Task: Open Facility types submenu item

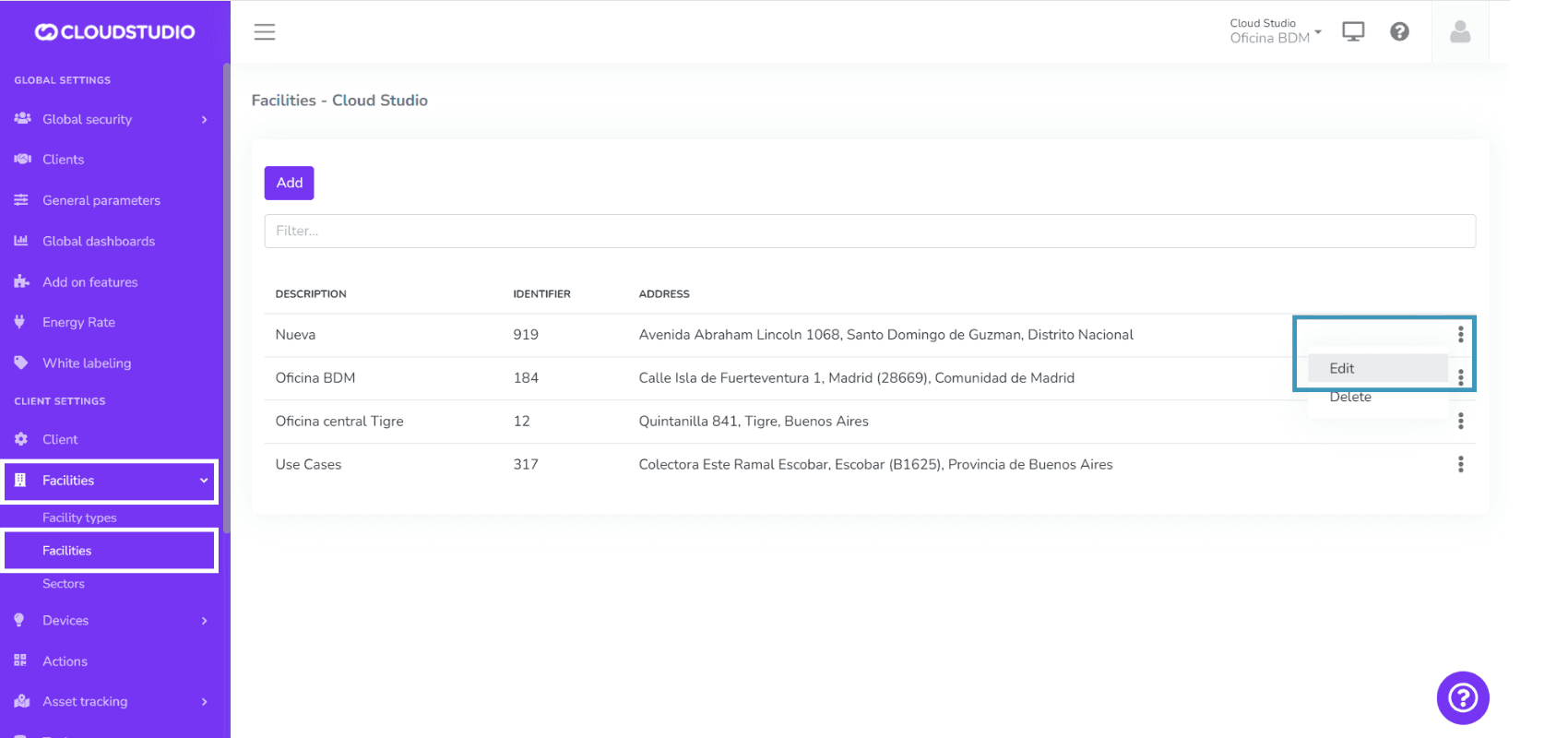Action: click(79, 518)
